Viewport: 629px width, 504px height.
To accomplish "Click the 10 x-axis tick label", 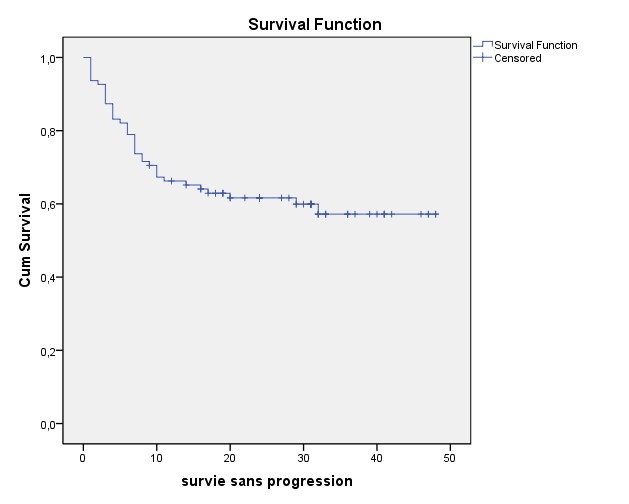I will (156, 458).
